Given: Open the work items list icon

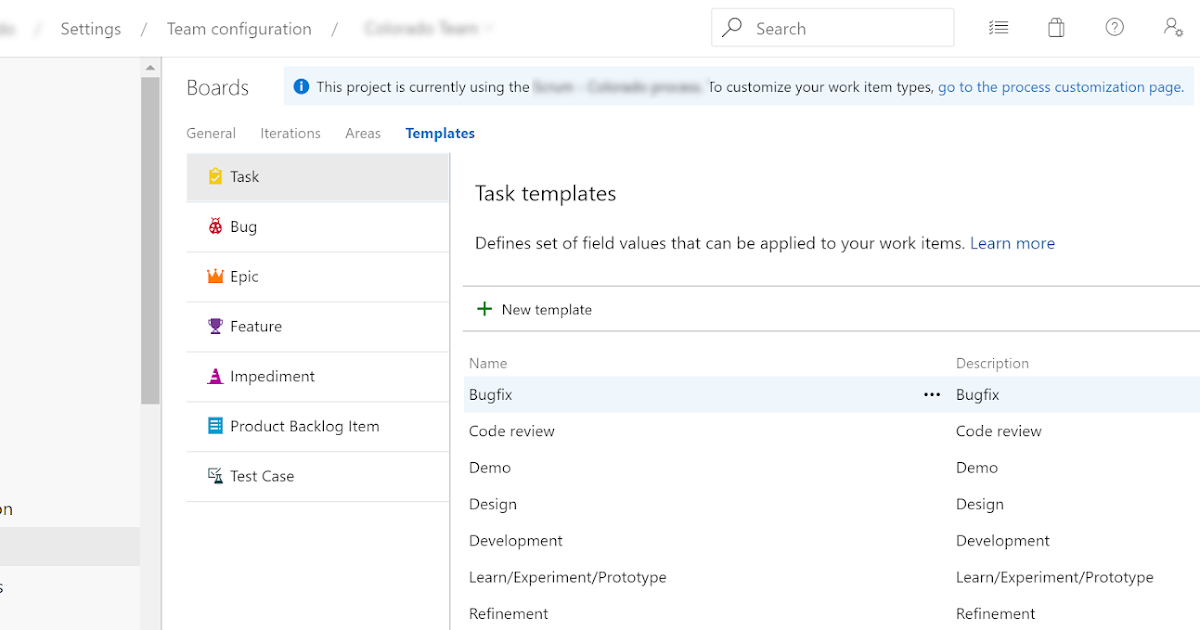Looking at the screenshot, I should pos(998,27).
